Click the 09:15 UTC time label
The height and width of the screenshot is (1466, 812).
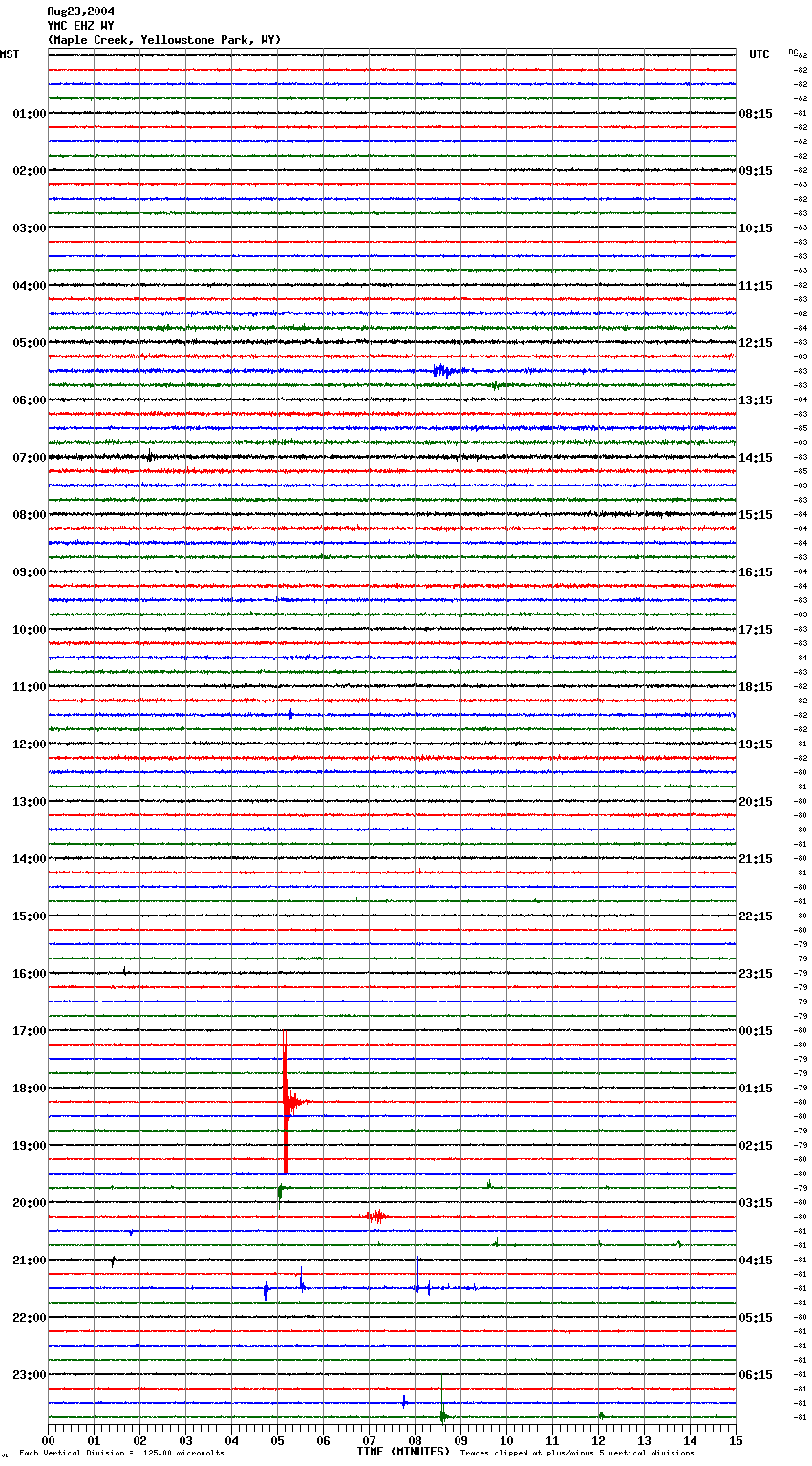pos(756,171)
